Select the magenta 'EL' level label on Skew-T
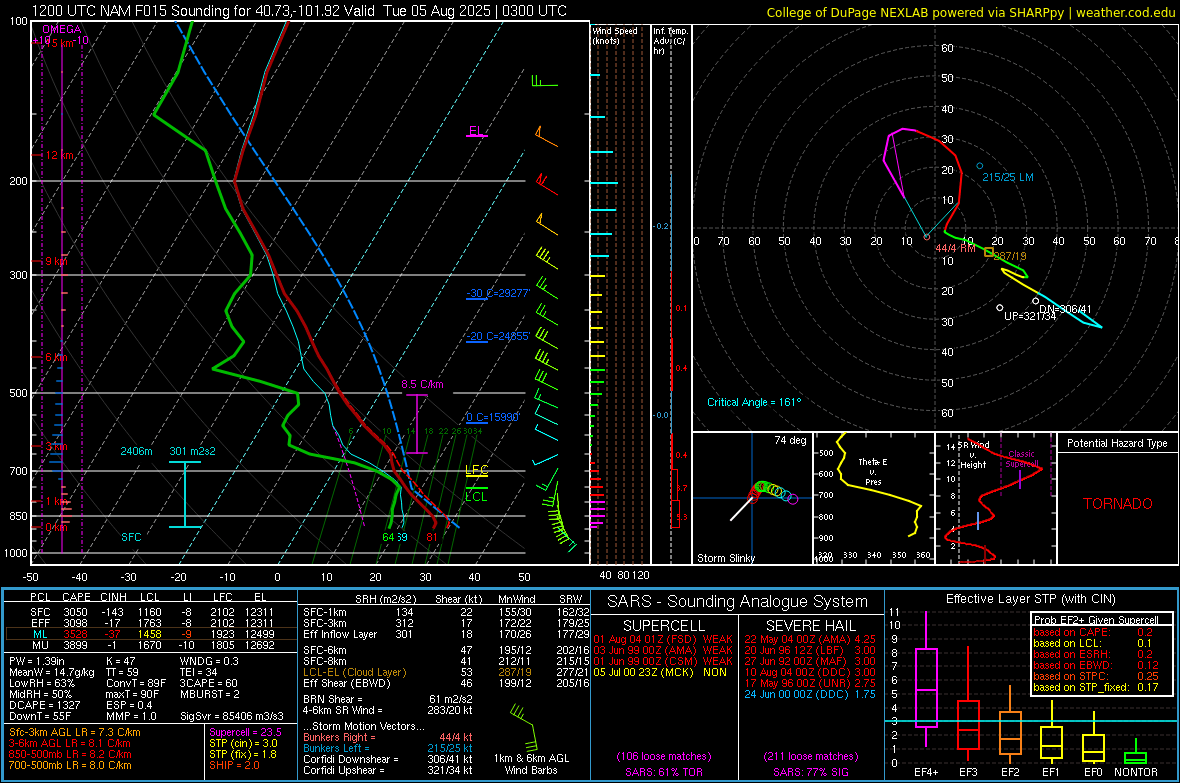This screenshot has height=783, width=1180. coord(476,131)
